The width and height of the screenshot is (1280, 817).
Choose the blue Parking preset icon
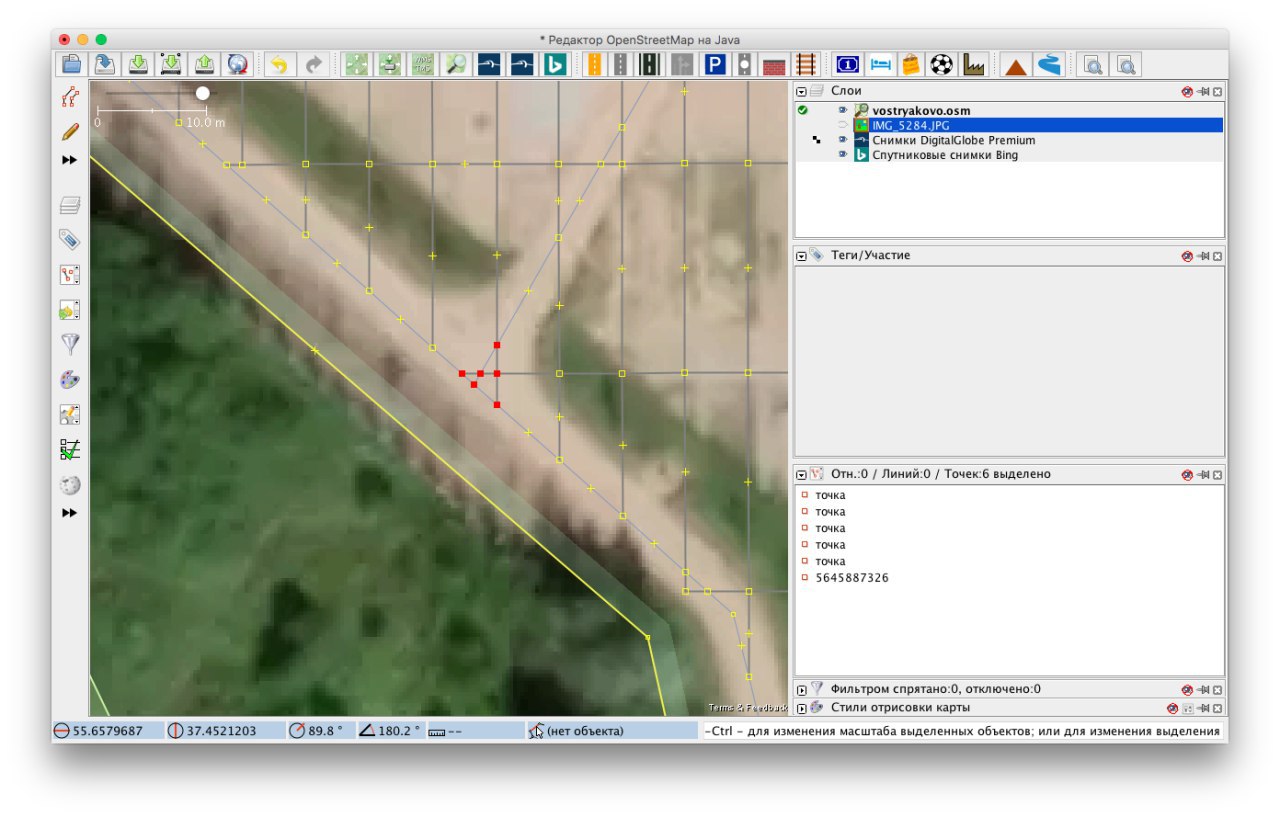pos(714,65)
